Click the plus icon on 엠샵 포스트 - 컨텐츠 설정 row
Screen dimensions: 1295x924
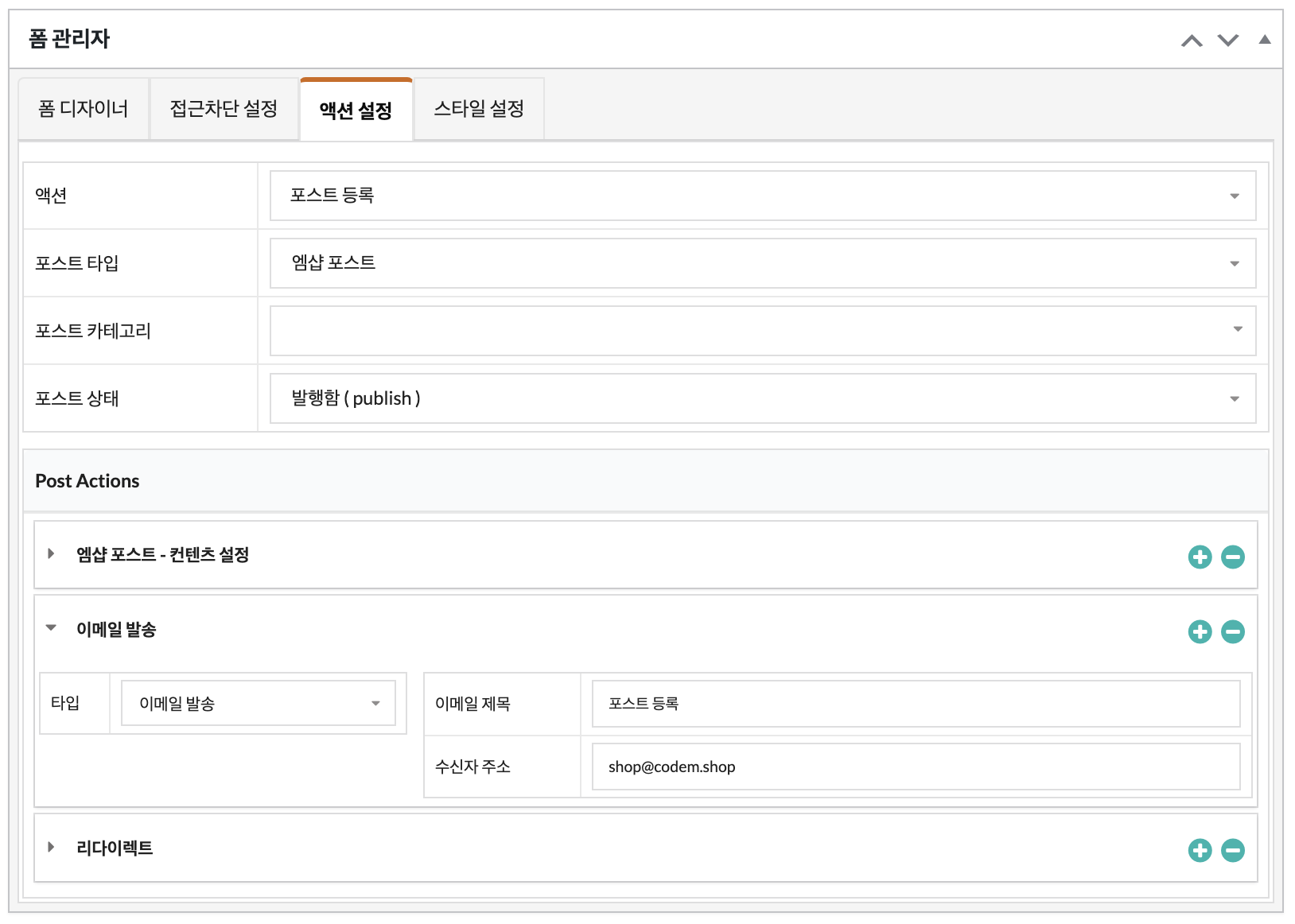pyautogui.click(x=1200, y=557)
